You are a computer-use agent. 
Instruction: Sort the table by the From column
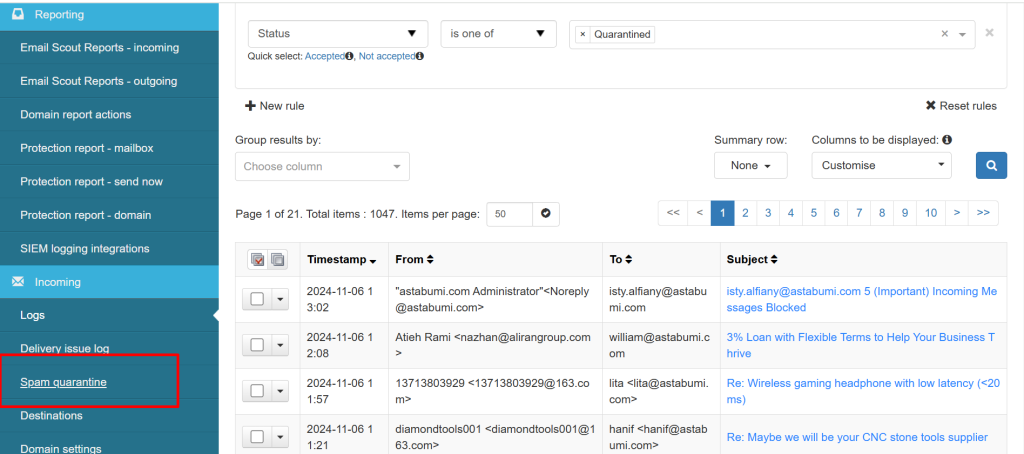[x=414, y=259]
